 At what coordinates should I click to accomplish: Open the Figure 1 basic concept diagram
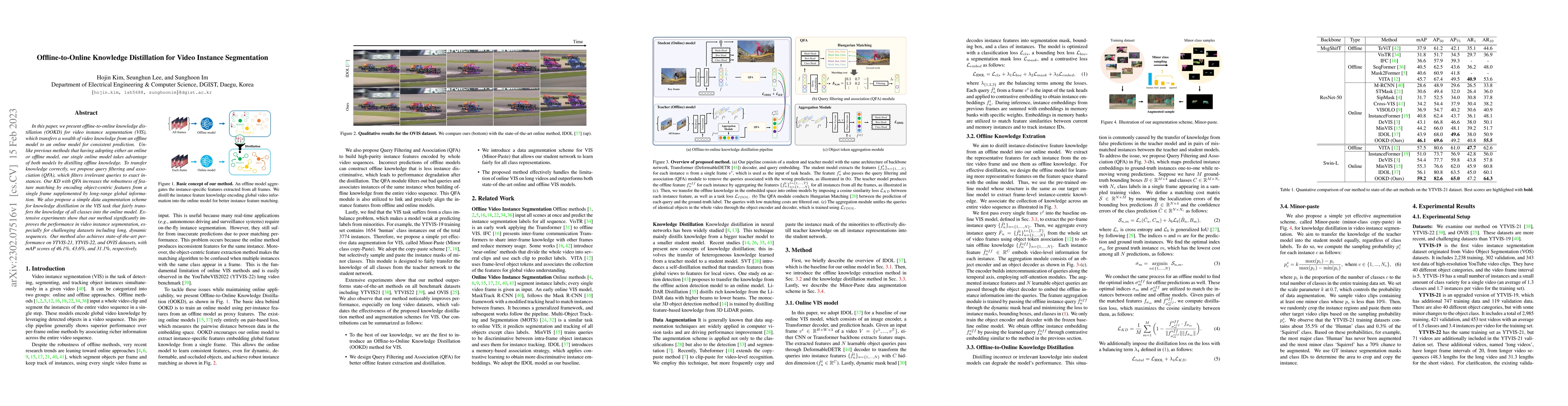220,144
